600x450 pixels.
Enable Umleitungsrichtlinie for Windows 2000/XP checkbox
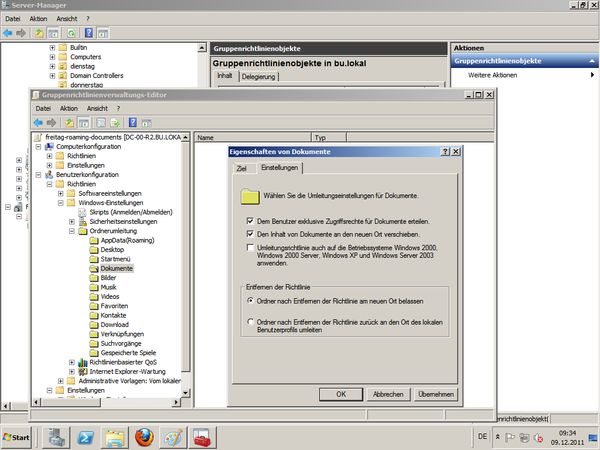click(x=250, y=248)
